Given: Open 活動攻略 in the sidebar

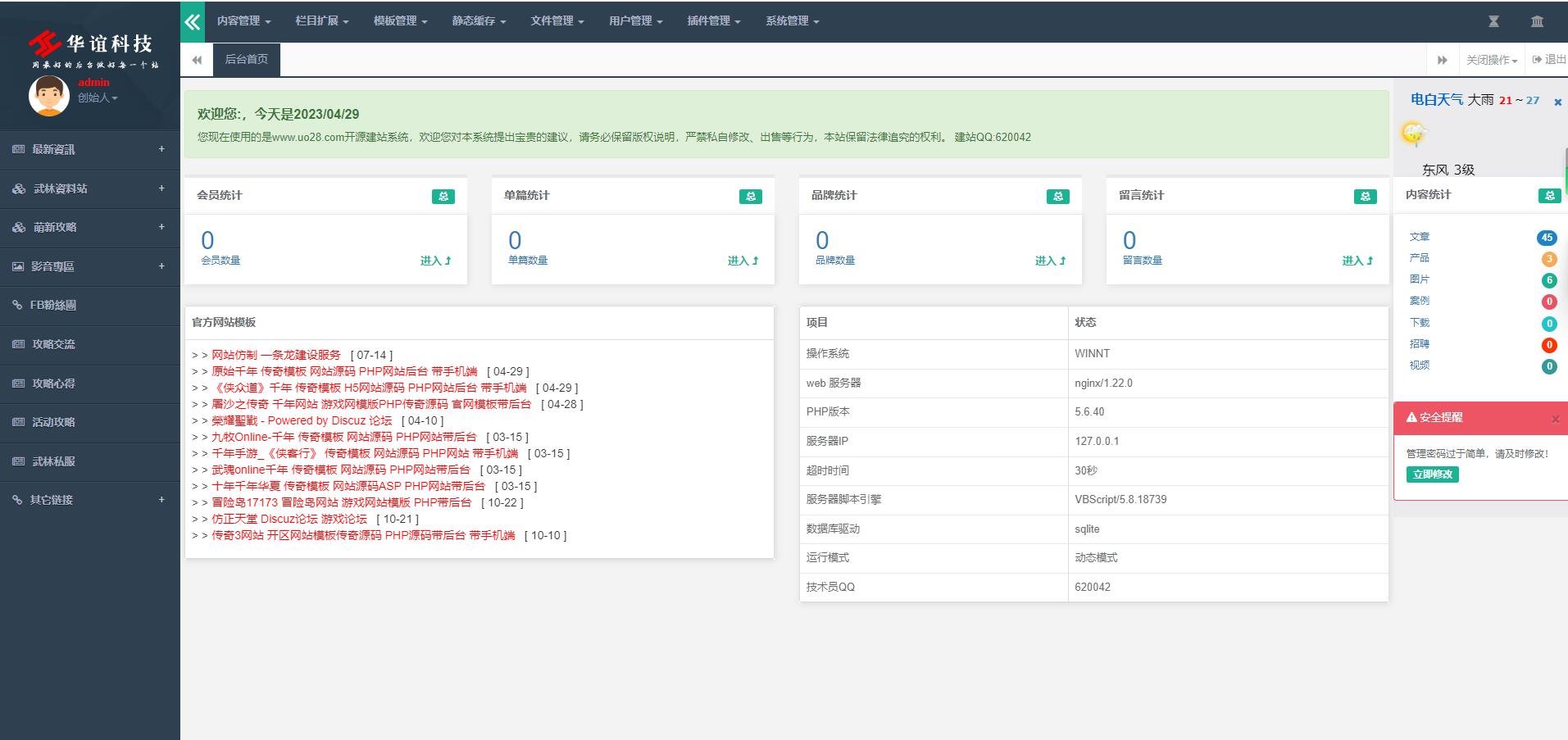Looking at the screenshot, I should click(90, 422).
